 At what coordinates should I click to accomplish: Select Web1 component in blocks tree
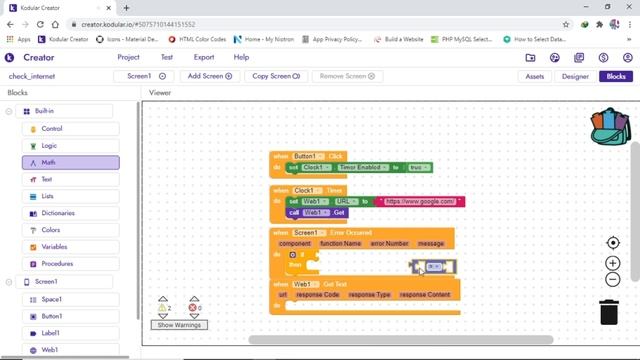click(71, 350)
